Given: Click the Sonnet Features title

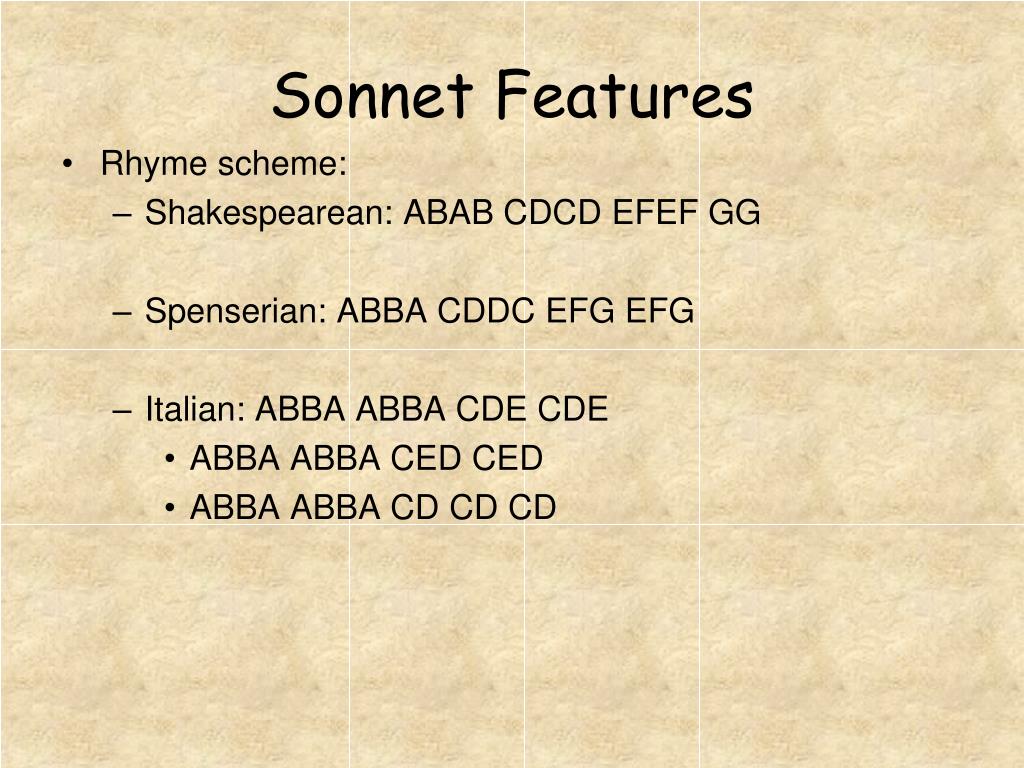Looking at the screenshot, I should 513,95.
